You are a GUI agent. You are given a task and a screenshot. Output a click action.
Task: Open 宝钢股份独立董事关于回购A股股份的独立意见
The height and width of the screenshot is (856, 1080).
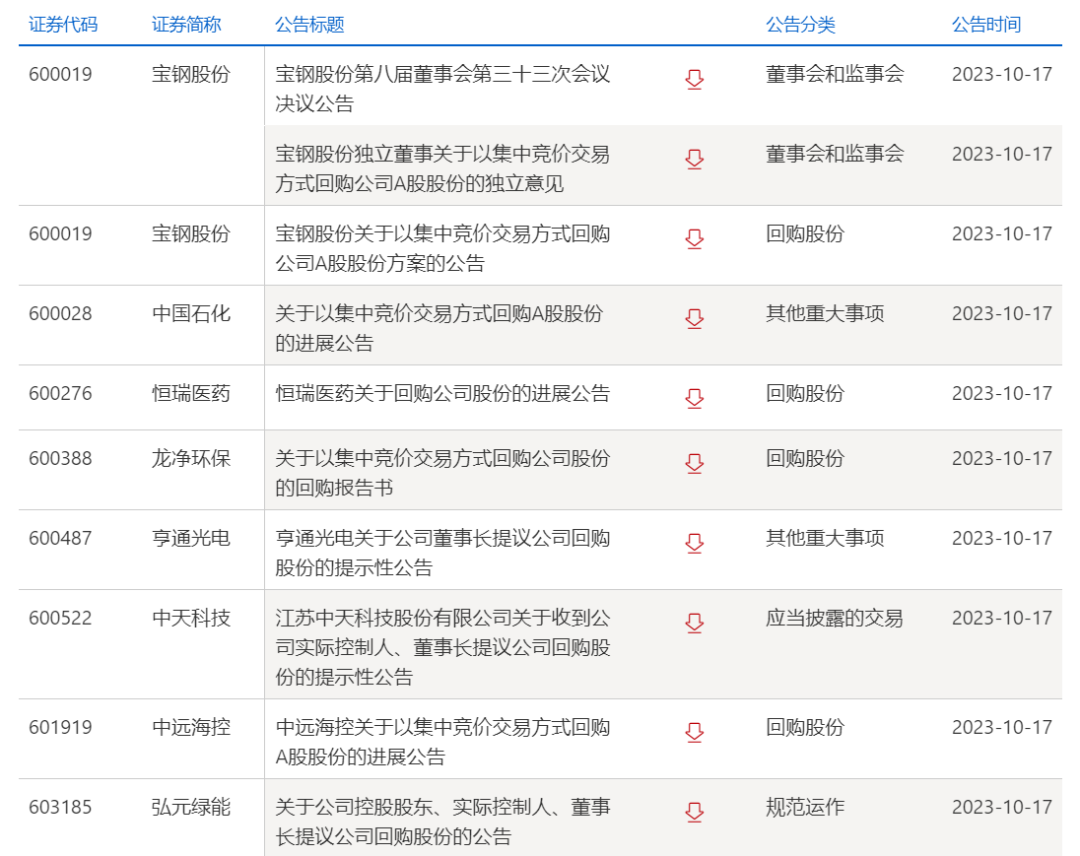(443, 169)
